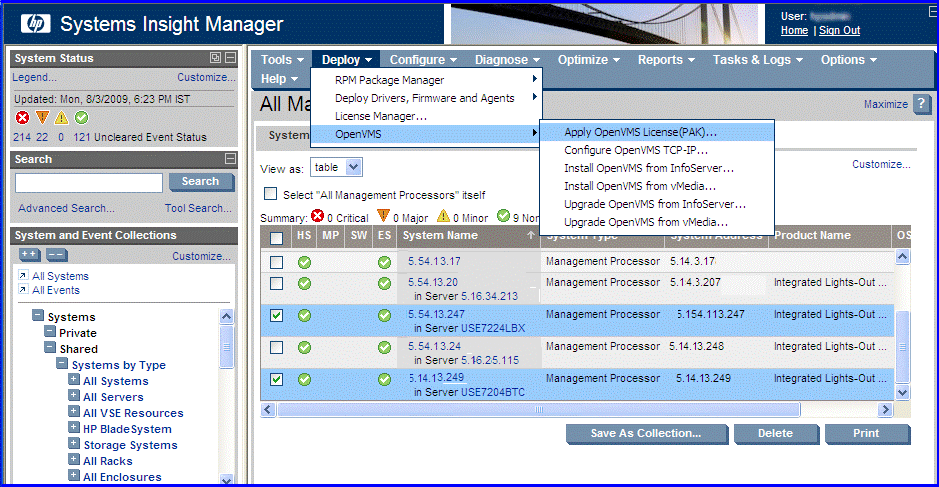This screenshot has width=939, height=487.
Task: Open the View as table dropdown
Action: click(337, 167)
